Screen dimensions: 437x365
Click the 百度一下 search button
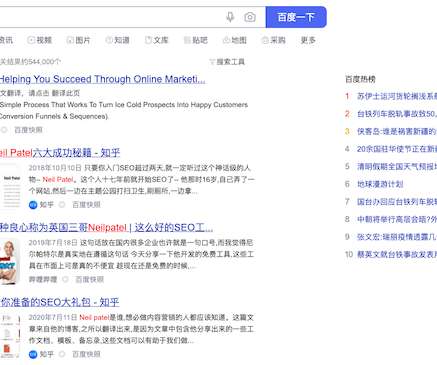(296, 17)
